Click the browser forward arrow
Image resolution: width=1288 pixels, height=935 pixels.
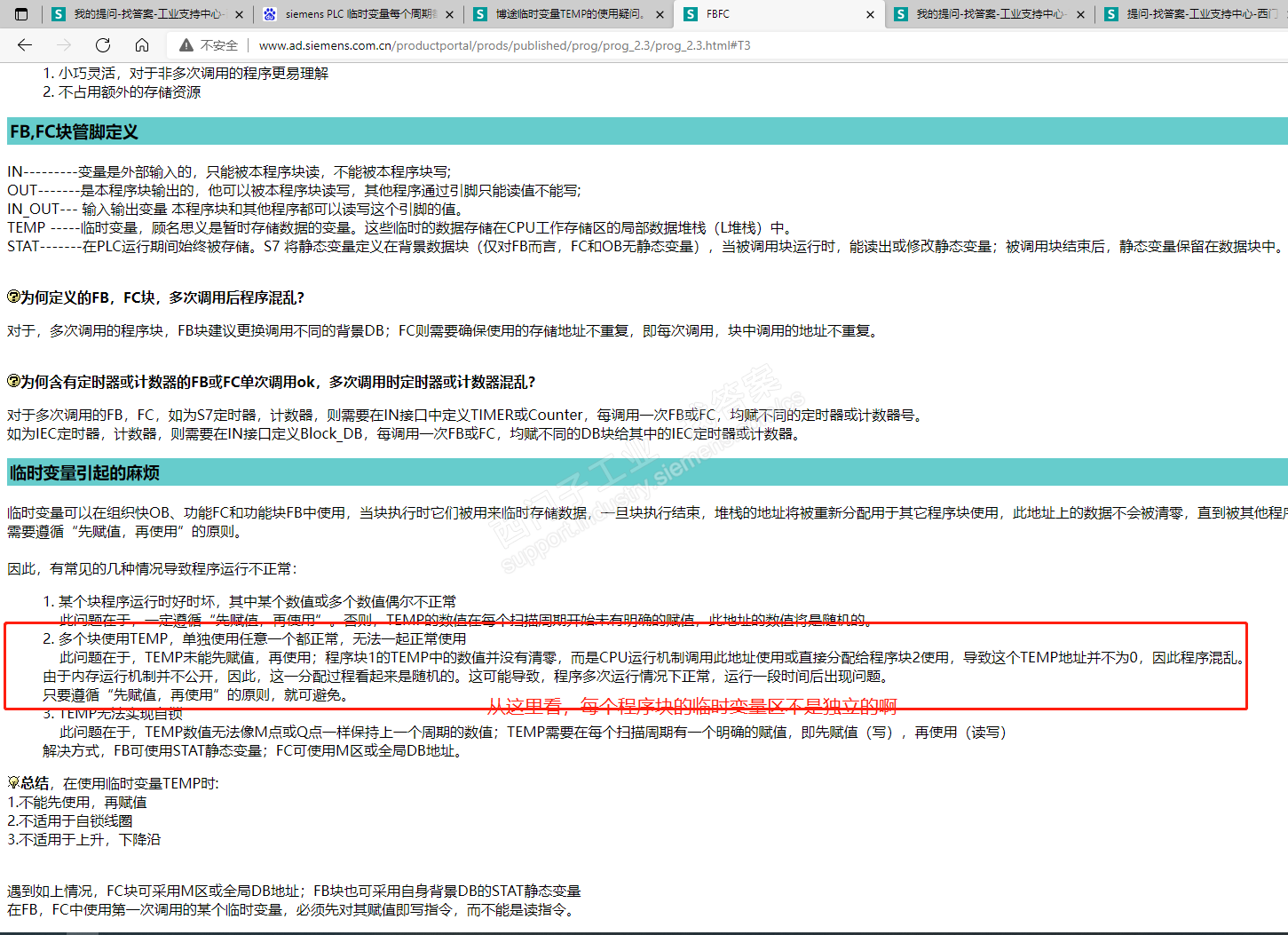click(x=64, y=45)
